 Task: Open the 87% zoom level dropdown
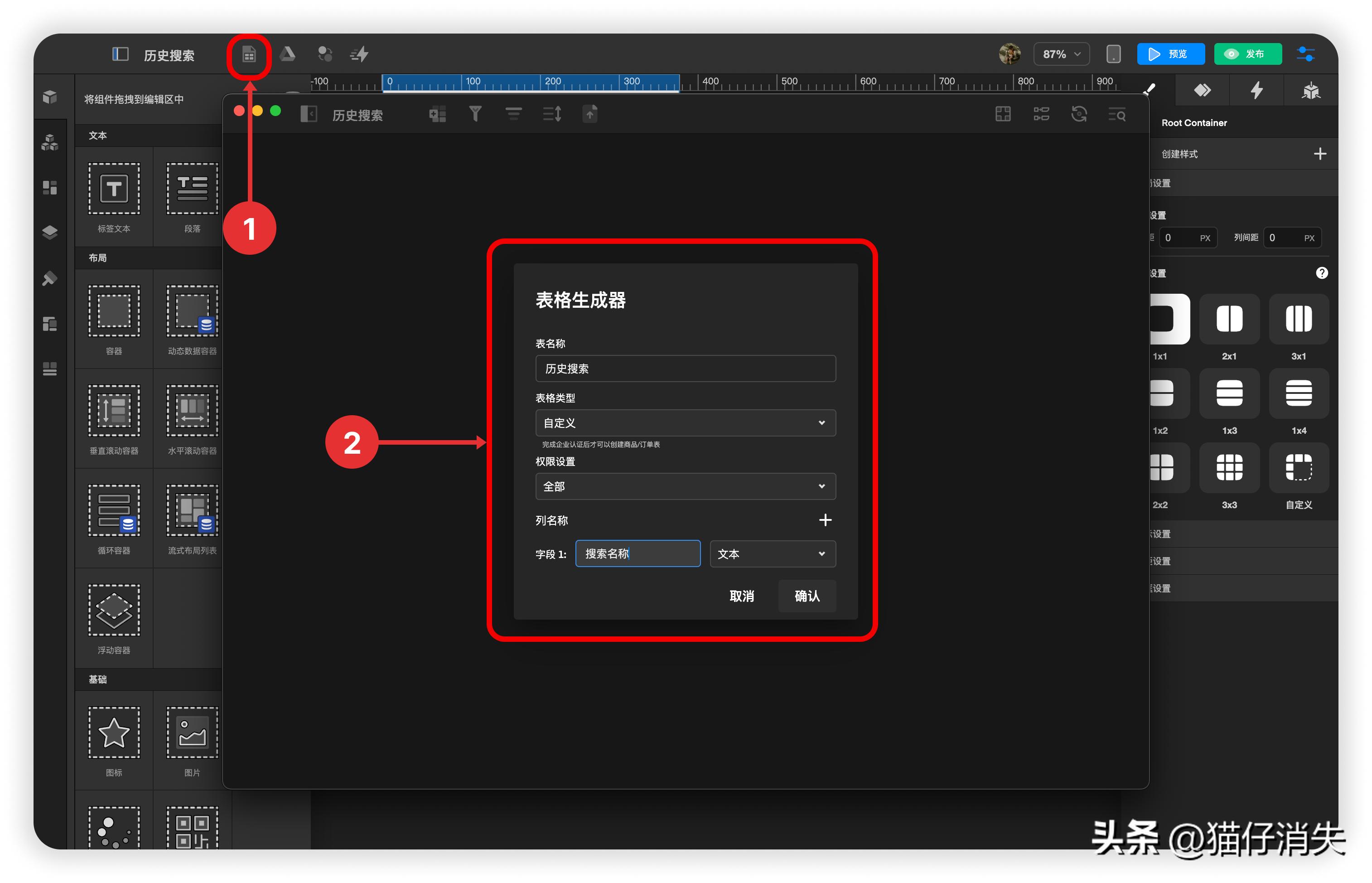pos(1061,54)
